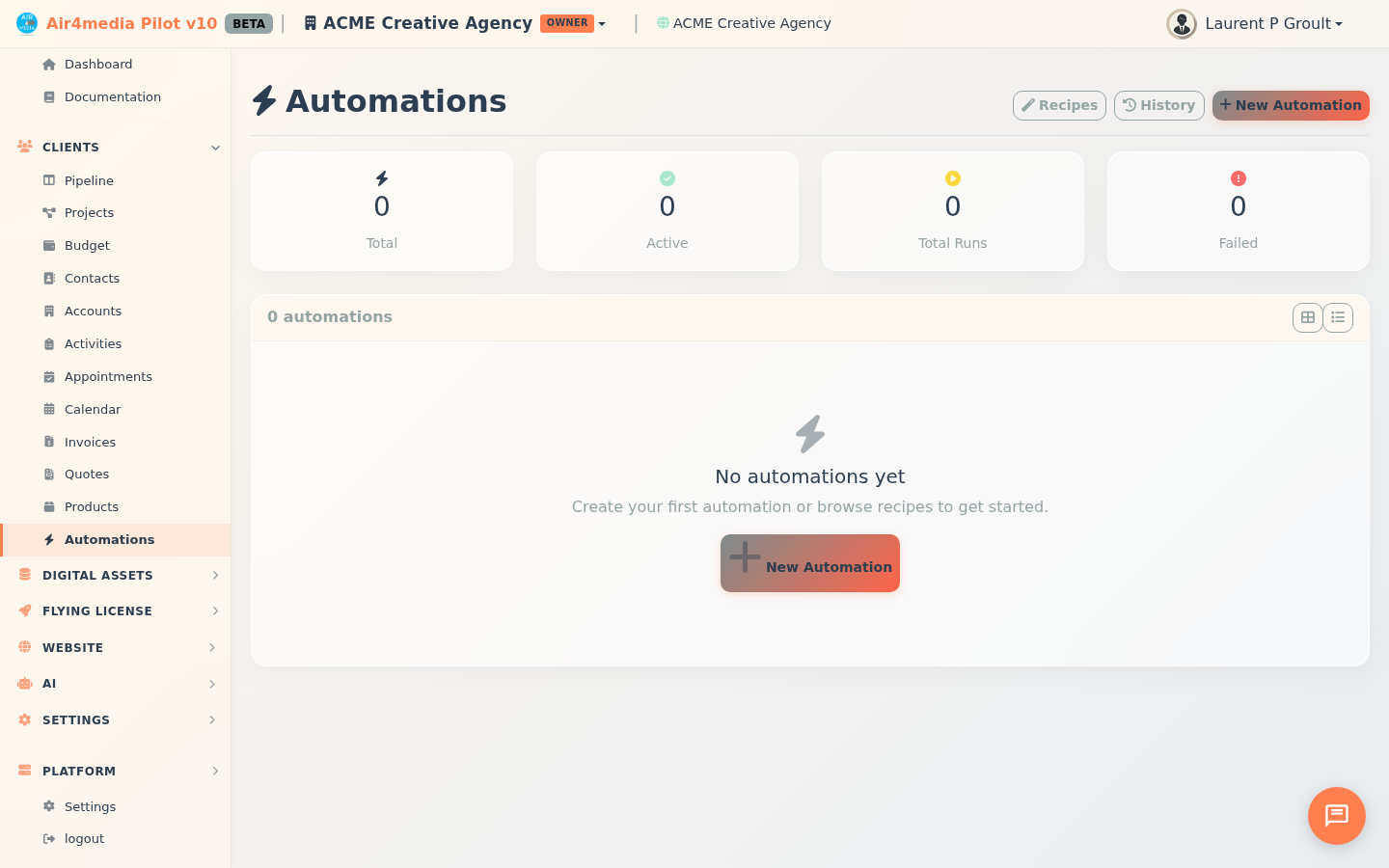Open the chat bubble in the corner
The width and height of the screenshot is (1389, 868).
click(x=1336, y=816)
